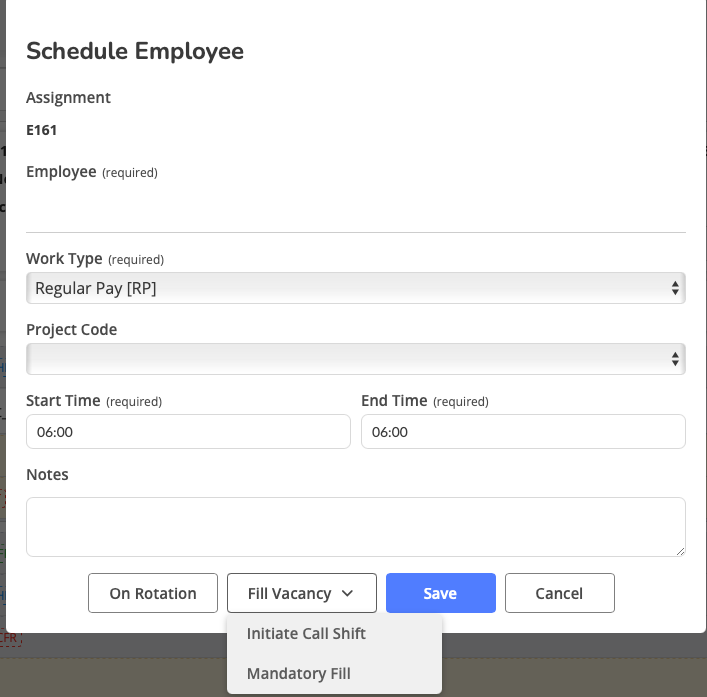The height and width of the screenshot is (697, 707).
Task: Click the E161 assignment label
Action: (41, 130)
